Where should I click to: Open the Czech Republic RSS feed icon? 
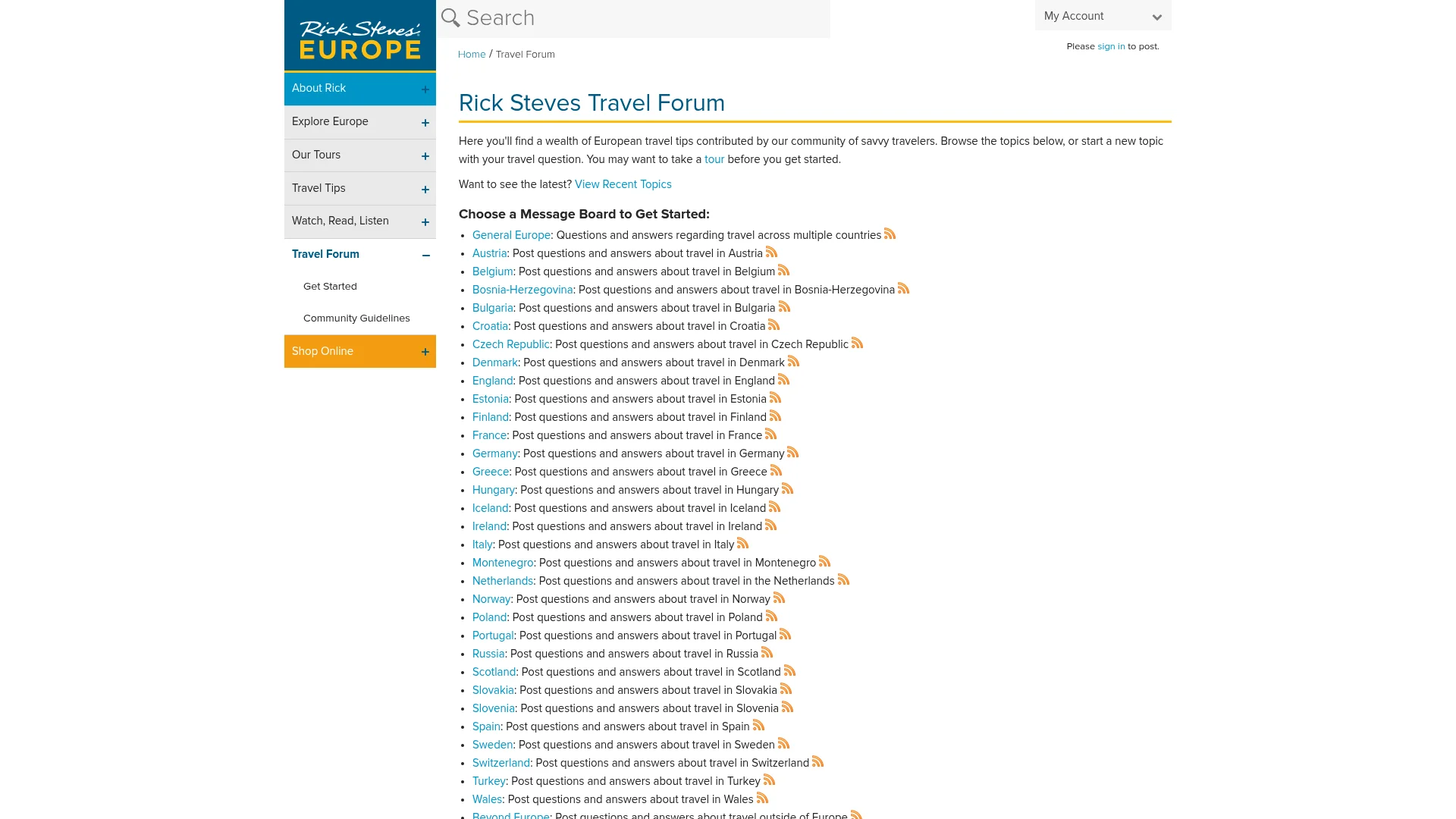(857, 343)
